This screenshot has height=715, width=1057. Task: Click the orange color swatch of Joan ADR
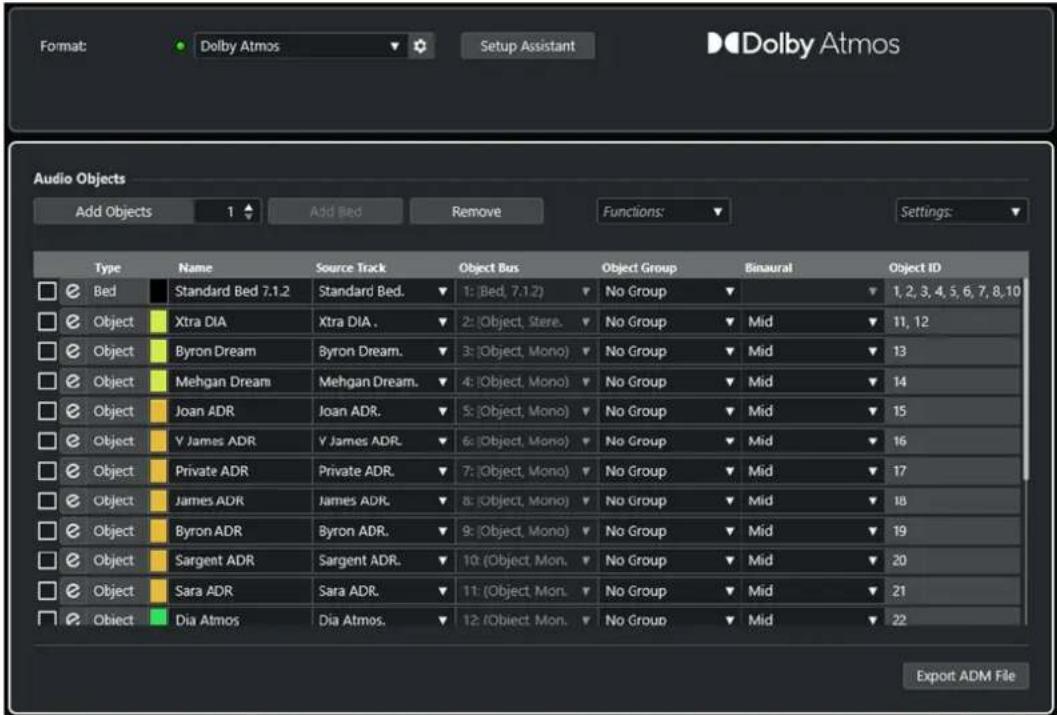pos(158,411)
